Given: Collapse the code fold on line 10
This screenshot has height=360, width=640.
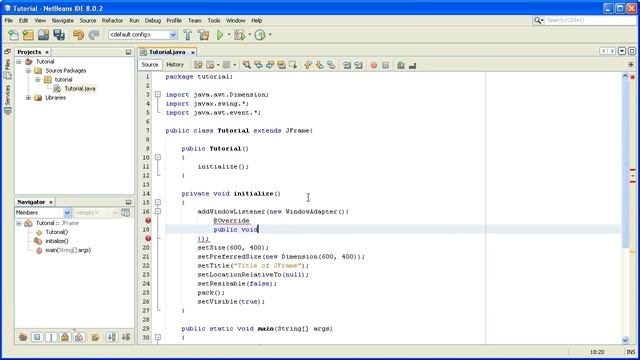Looking at the screenshot, I should [x=158, y=157].
